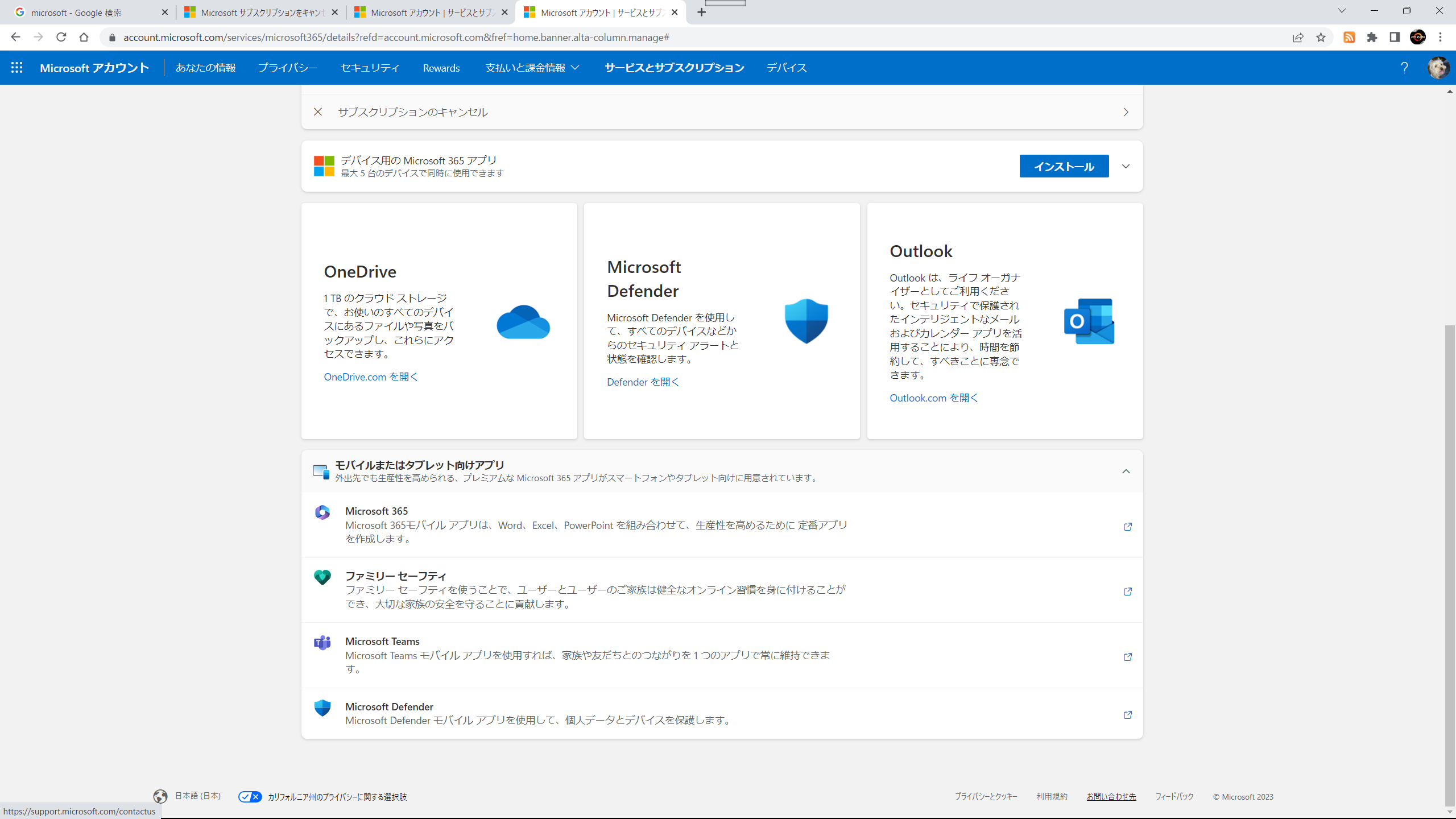Image resolution: width=1456 pixels, height=819 pixels.
Task: Click the Chrome profile avatar icon
Action: point(1418,38)
